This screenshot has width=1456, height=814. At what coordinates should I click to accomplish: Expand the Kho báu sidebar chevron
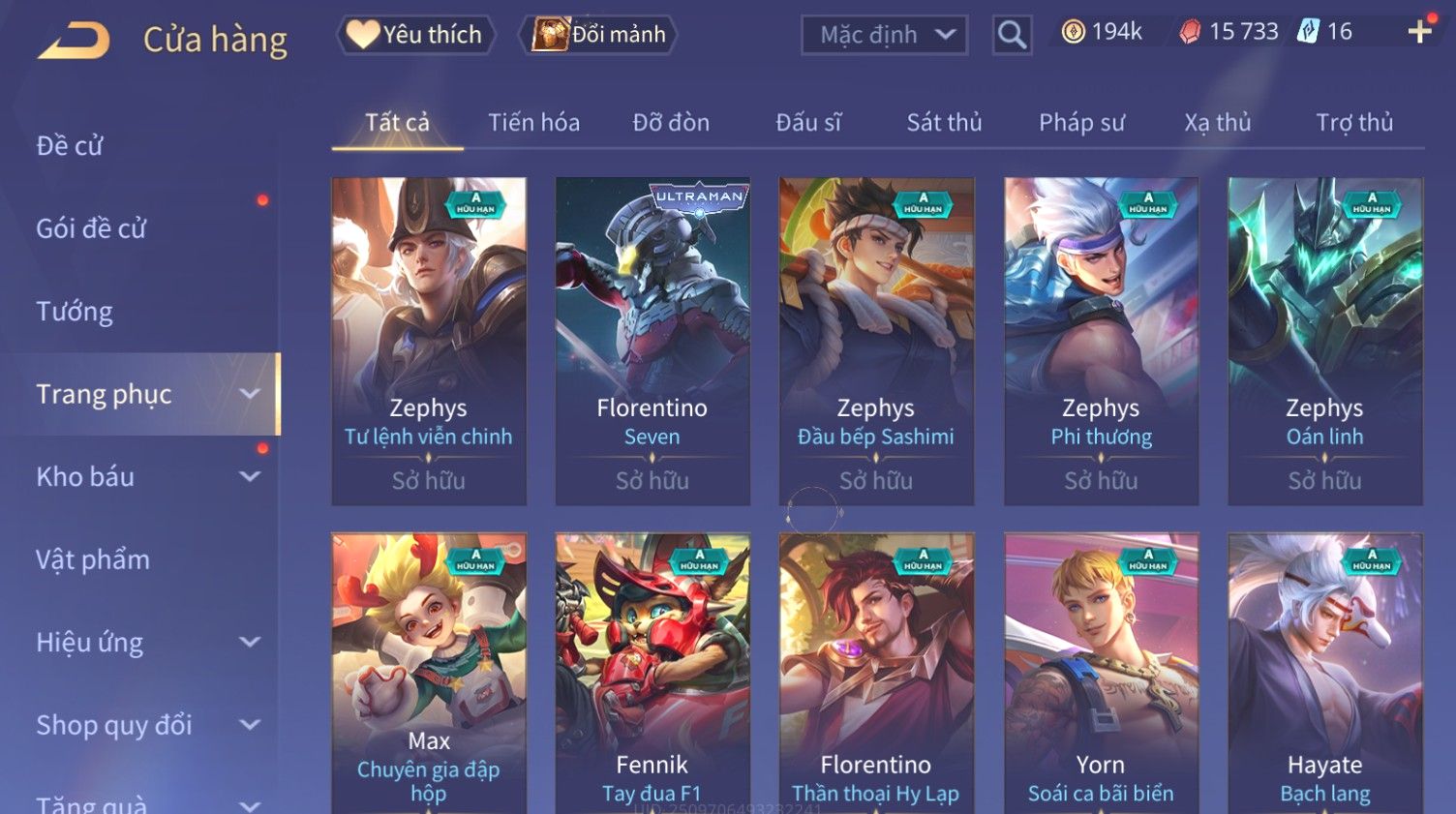250,476
